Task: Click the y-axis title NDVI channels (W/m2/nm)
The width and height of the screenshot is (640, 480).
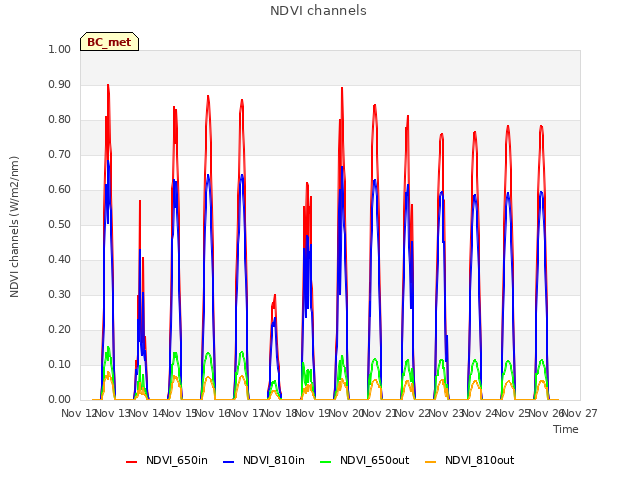Action: pyautogui.click(x=14, y=227)
